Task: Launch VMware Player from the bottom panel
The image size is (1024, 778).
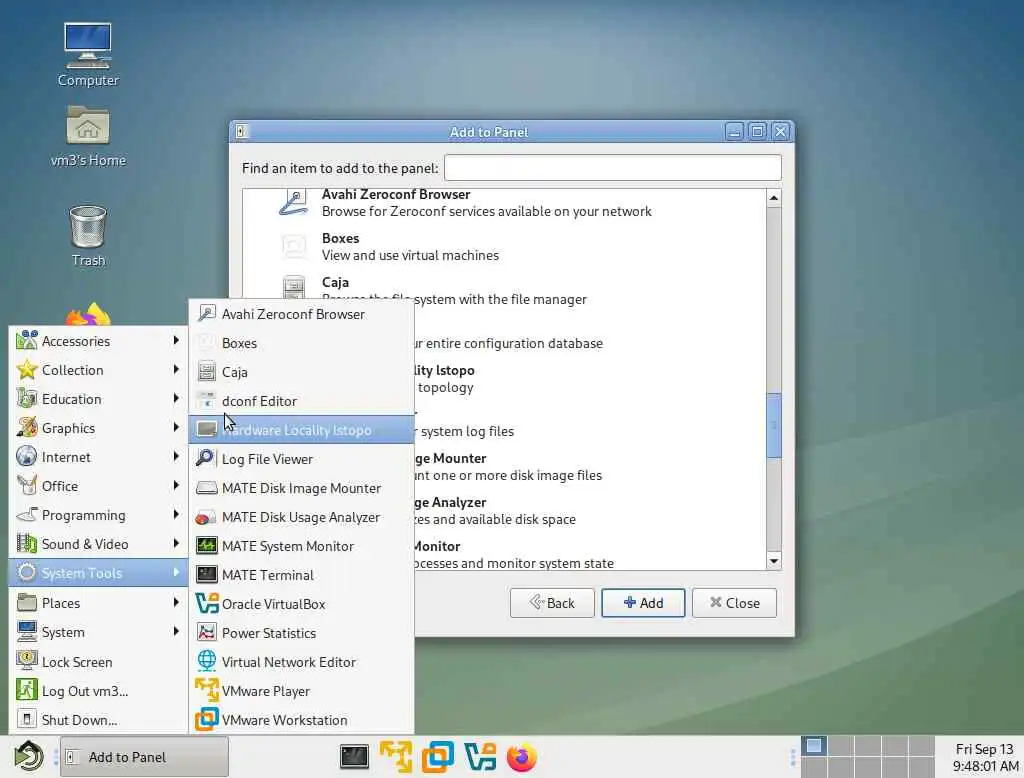Action: coord(396,756)
